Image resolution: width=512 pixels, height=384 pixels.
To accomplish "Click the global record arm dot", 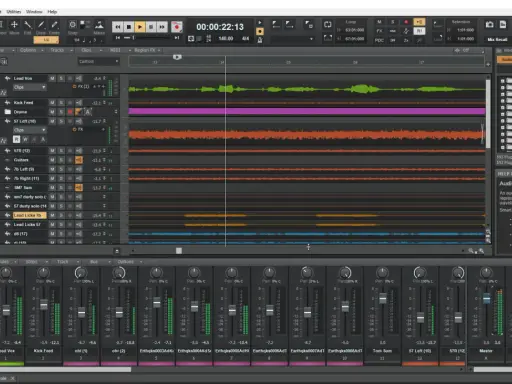I will 406,22.
